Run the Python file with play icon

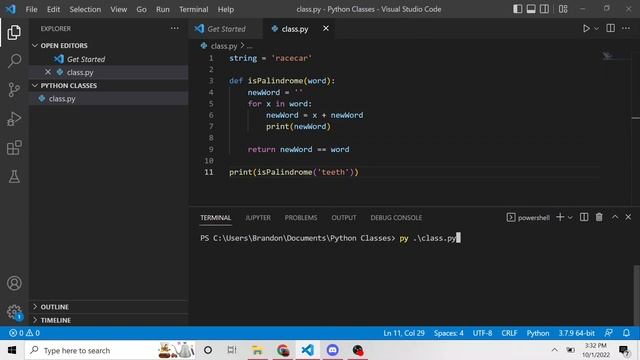pos(586,29)
